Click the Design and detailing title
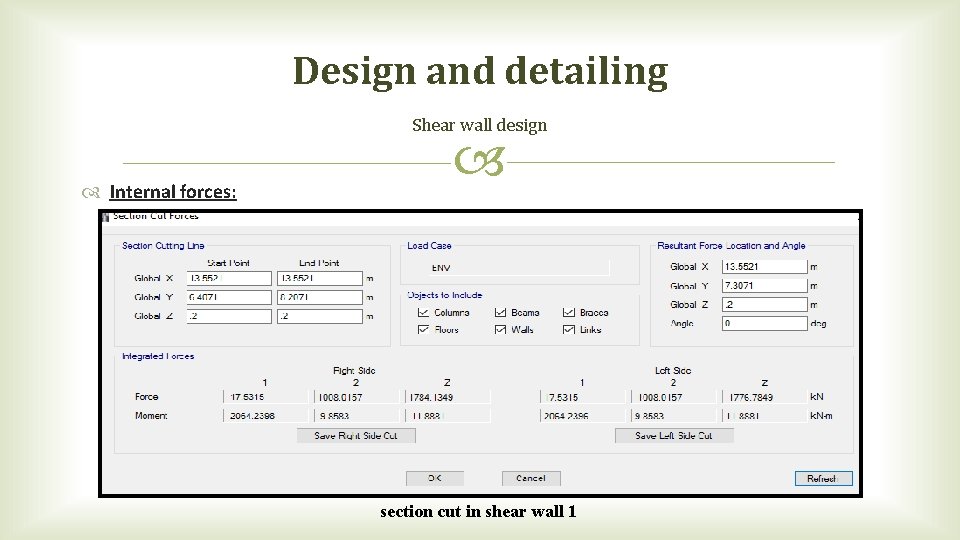Screen dimensions: 960x540 click(480, 71)
